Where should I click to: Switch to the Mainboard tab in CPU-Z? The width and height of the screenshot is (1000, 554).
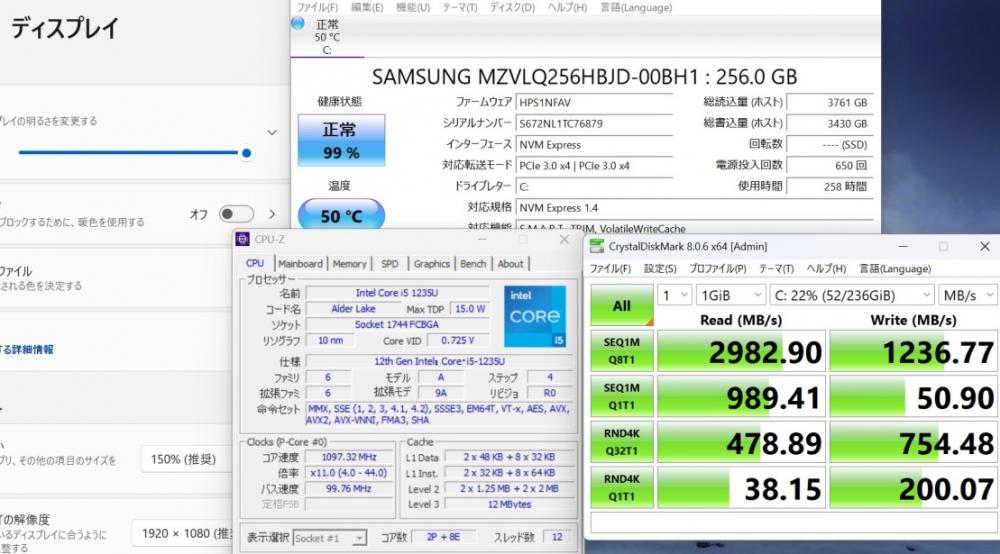point(300,263)
